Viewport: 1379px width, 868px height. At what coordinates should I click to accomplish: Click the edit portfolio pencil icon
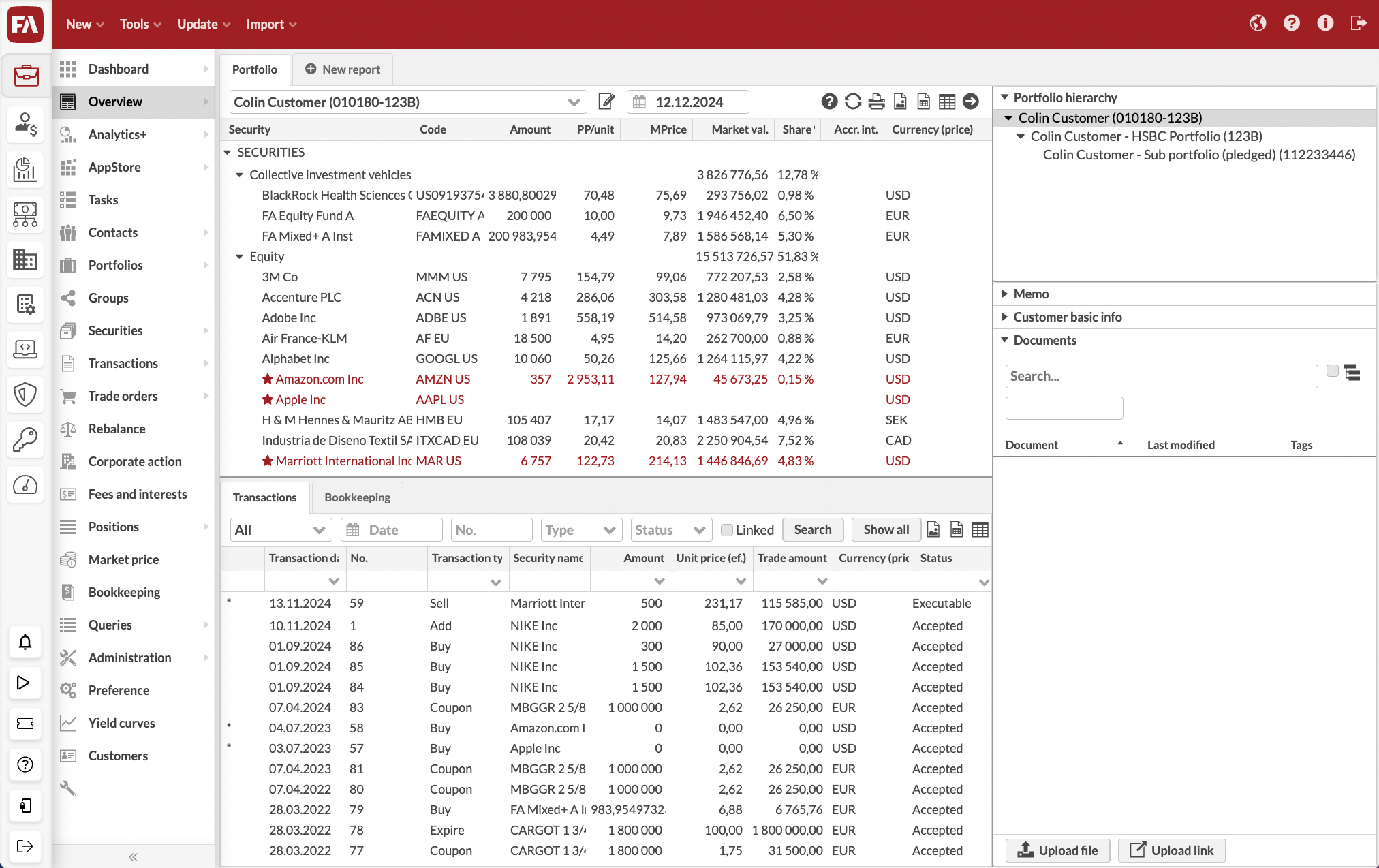coord(606,102)
